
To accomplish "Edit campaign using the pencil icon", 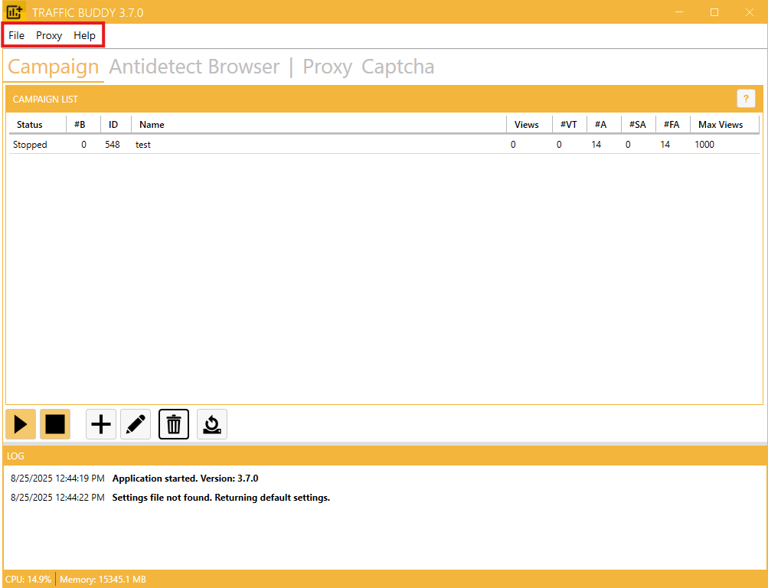I will 136,424.
